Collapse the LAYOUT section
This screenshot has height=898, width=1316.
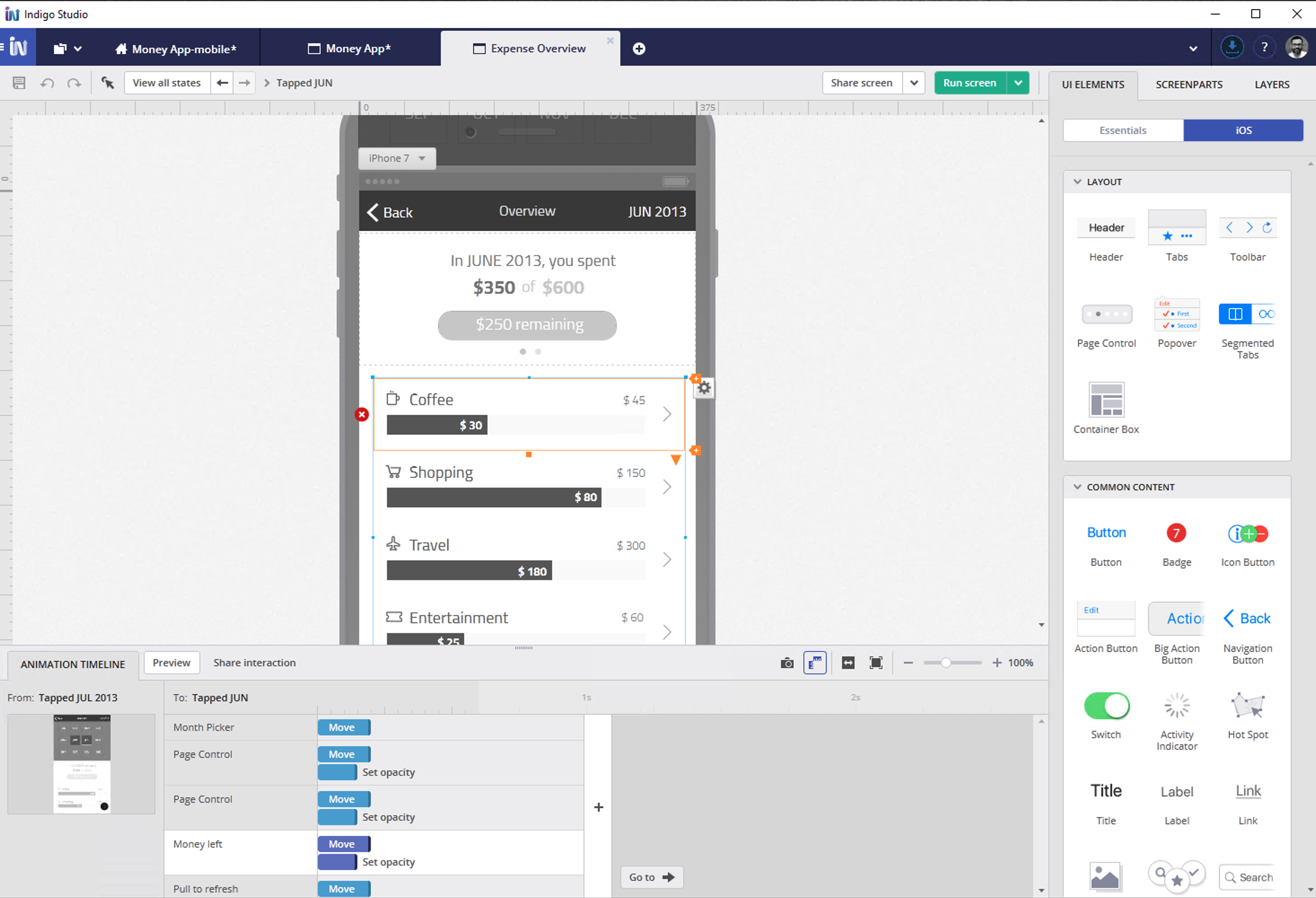[1078, 182]
